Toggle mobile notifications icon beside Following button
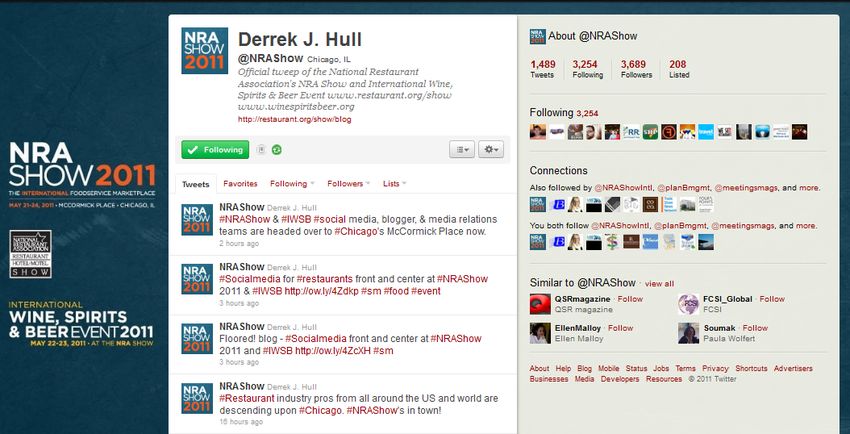This screenshot has height=434, width=850. click(261, 150)
